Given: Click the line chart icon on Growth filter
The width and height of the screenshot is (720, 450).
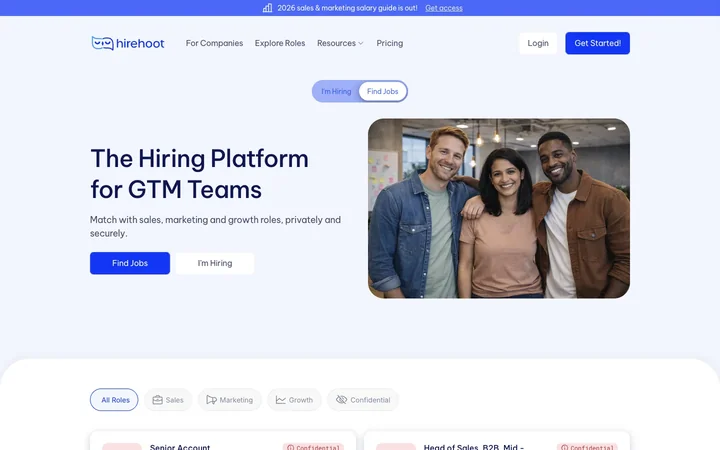Looking at the screenshot, I should click(281, 400).
